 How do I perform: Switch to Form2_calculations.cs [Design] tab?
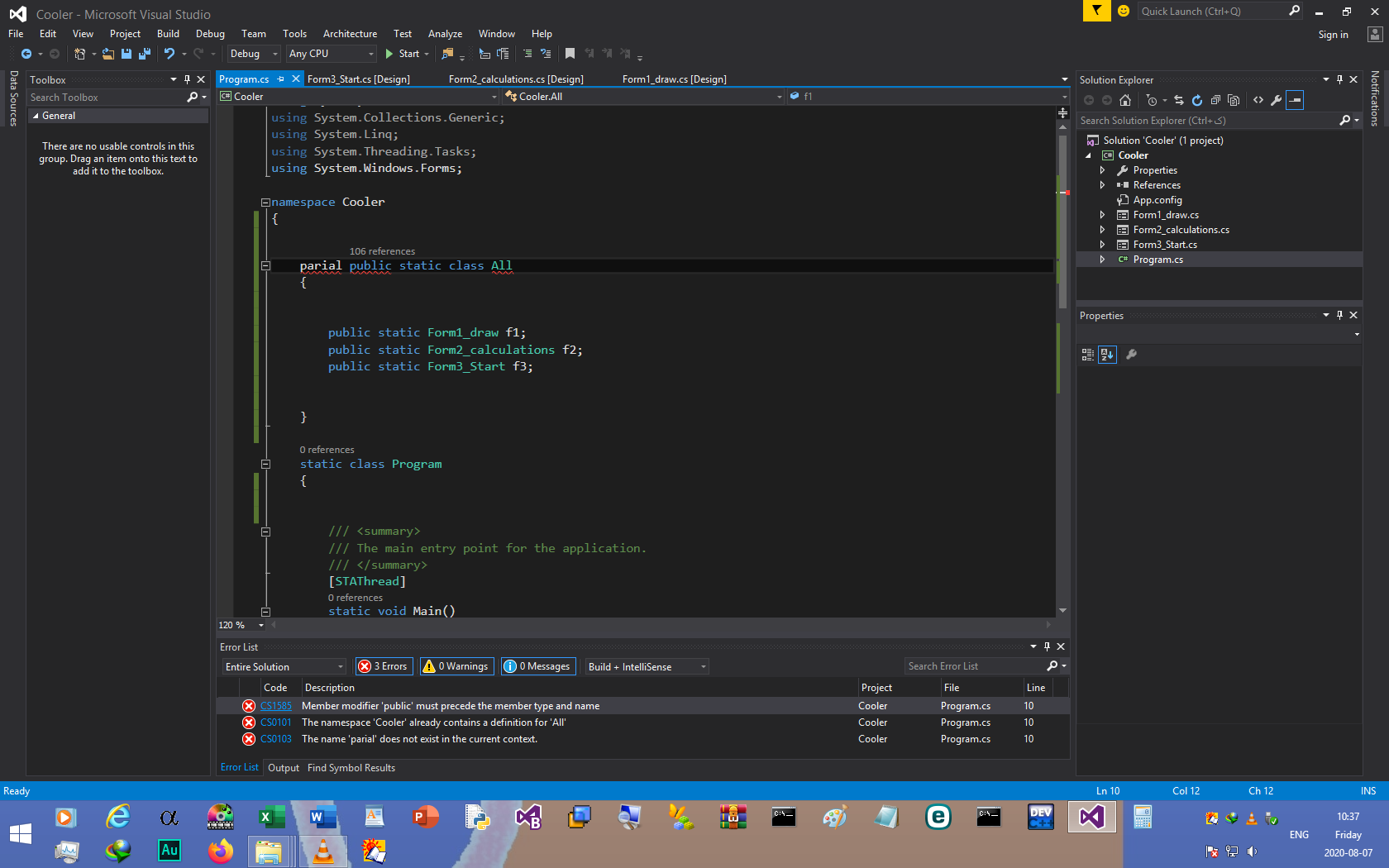pos(516,79)
